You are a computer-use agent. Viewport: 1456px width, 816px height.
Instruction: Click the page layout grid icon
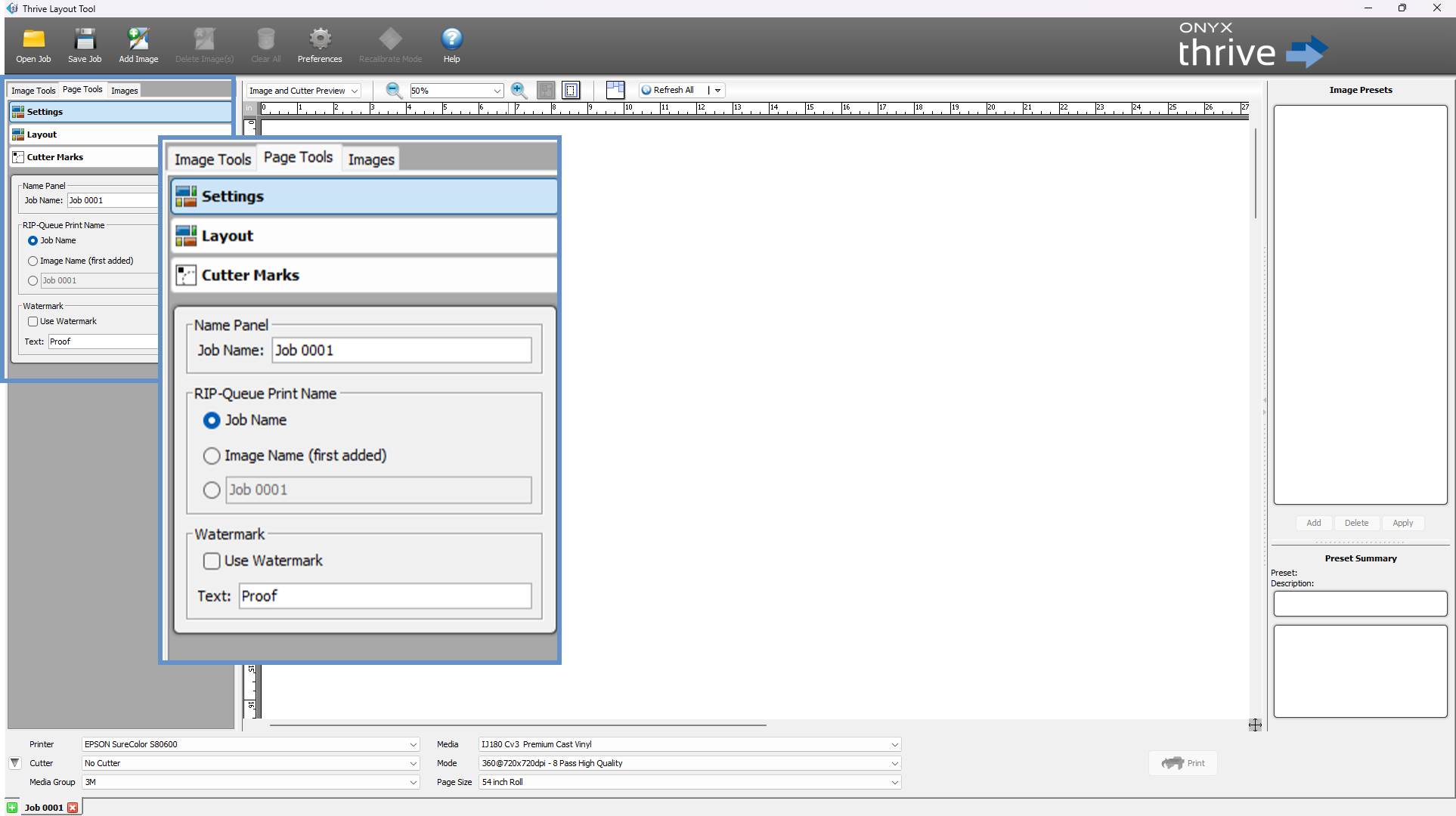tap(615, 91)
